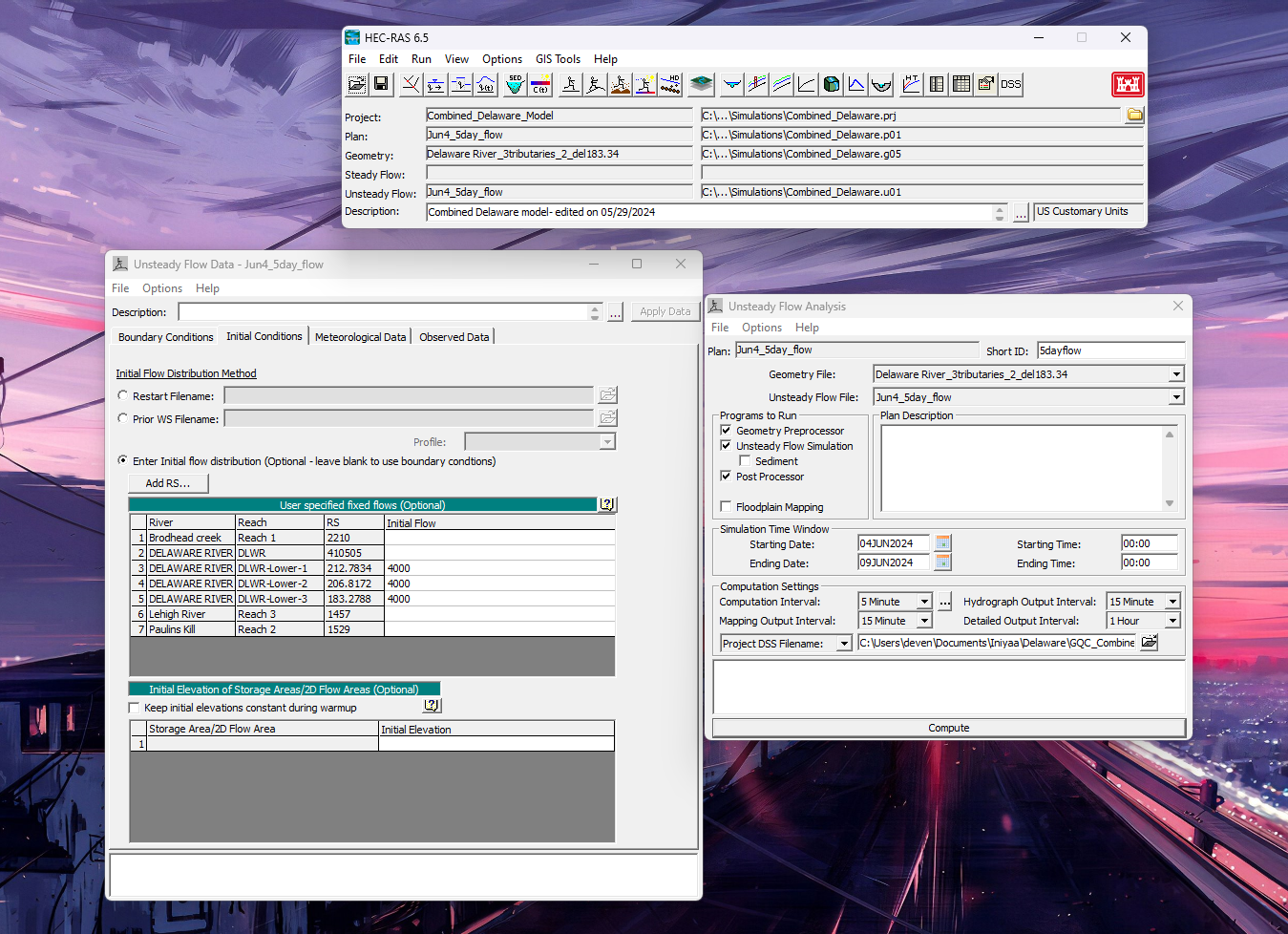Open the water quality C(t) data icon
Image resolution: width=1288 pixels, height=934 pixels.
point(540,84)
